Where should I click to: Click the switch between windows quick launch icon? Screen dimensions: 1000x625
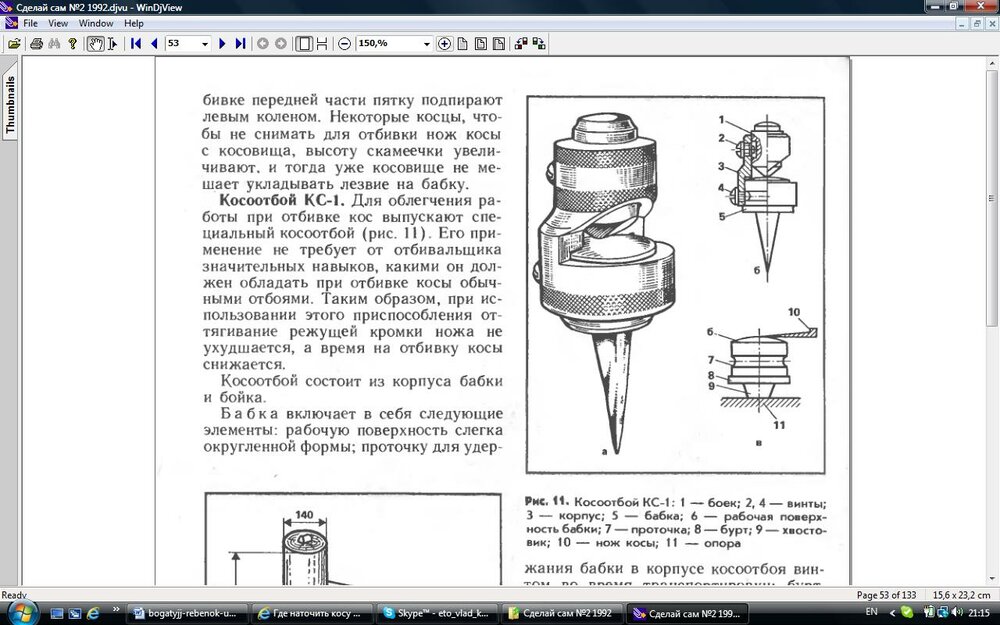(75, 614)
